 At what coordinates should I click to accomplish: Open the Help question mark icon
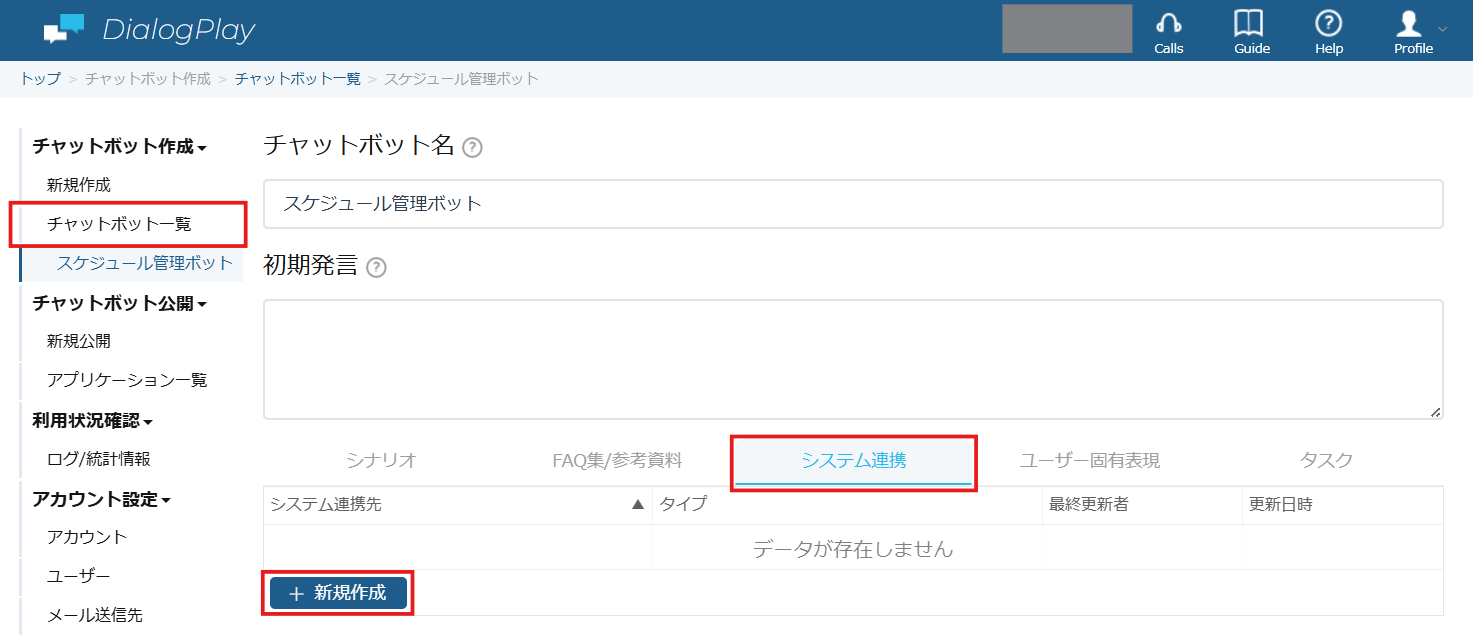[1329, 24]
